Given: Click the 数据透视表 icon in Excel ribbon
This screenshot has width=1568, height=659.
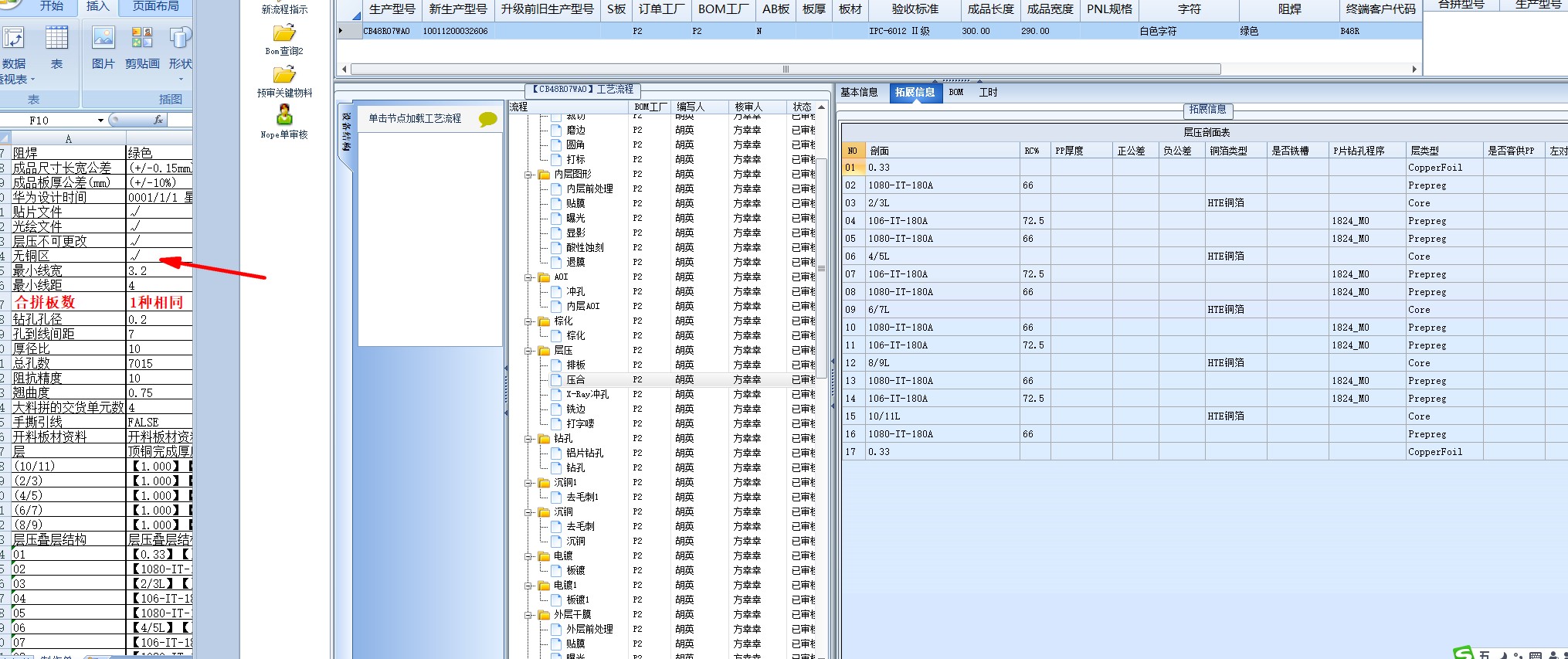Looking at the screenshot, I should 14,39.
